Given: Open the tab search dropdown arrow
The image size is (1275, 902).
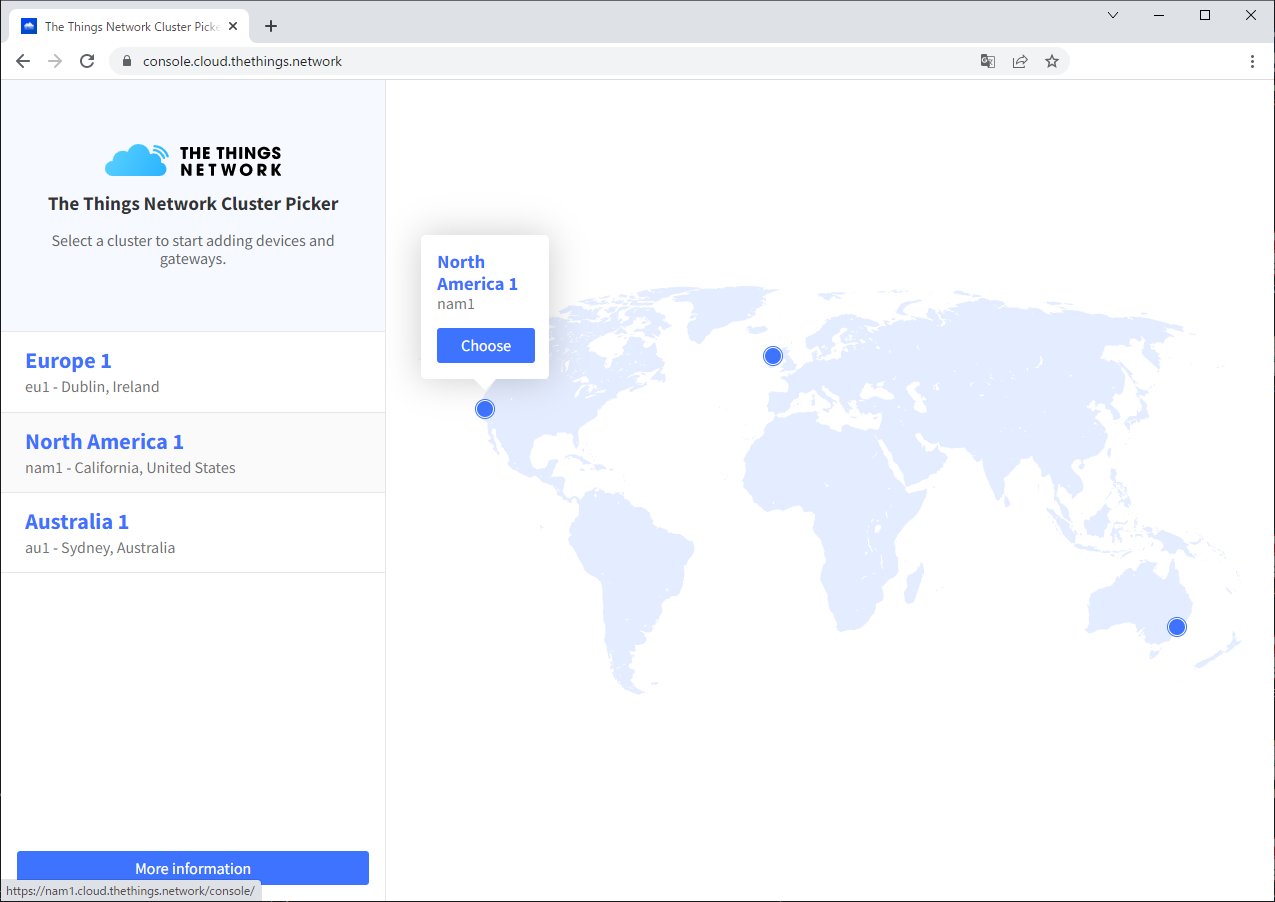Looking at the screenshot, I should coord(1113,15).
